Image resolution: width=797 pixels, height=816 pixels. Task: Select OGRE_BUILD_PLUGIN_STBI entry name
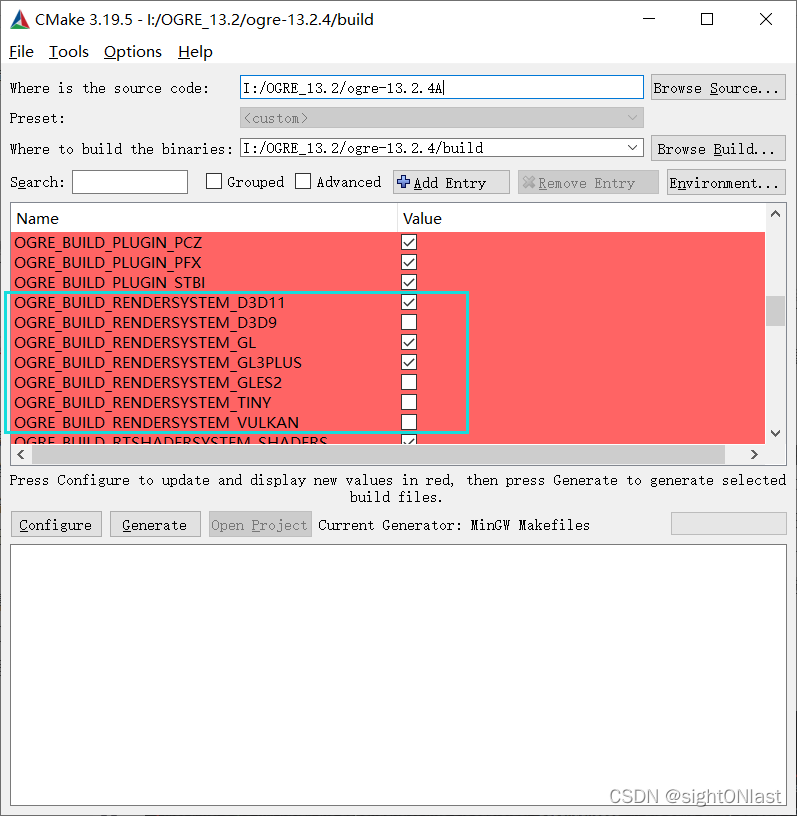coord(110,283)
